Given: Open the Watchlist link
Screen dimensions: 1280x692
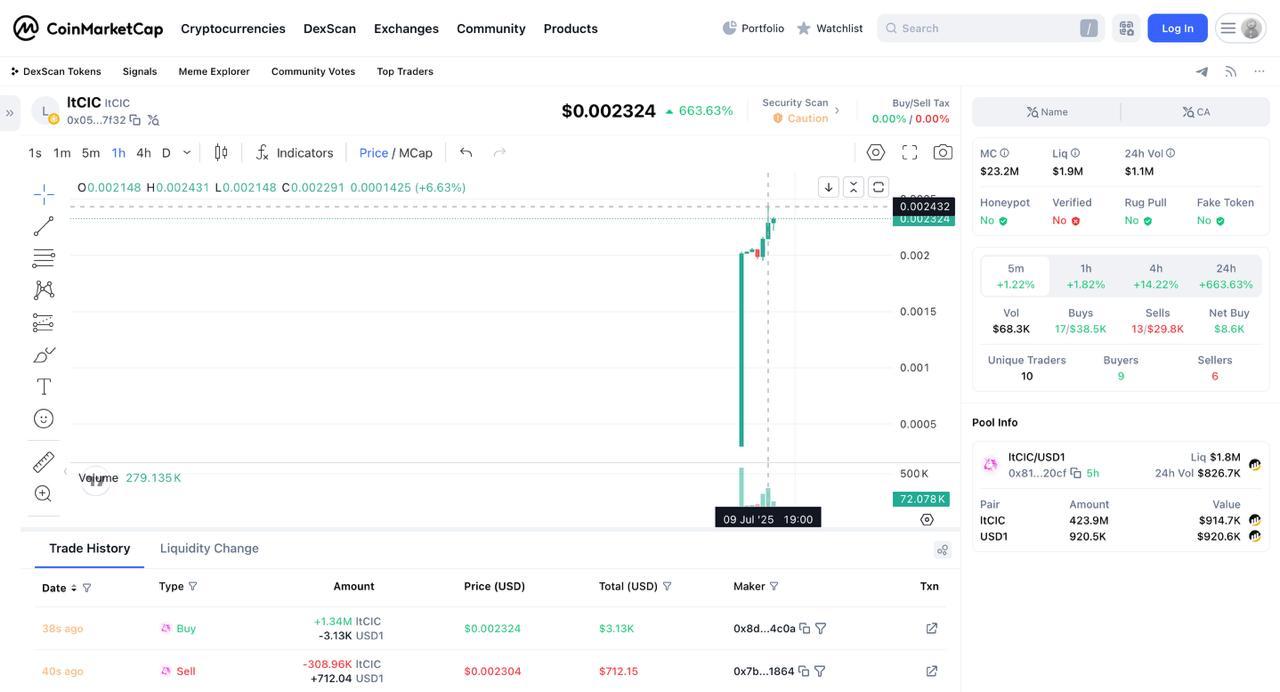Looking at the screenshot, I should tap(829, 28).
